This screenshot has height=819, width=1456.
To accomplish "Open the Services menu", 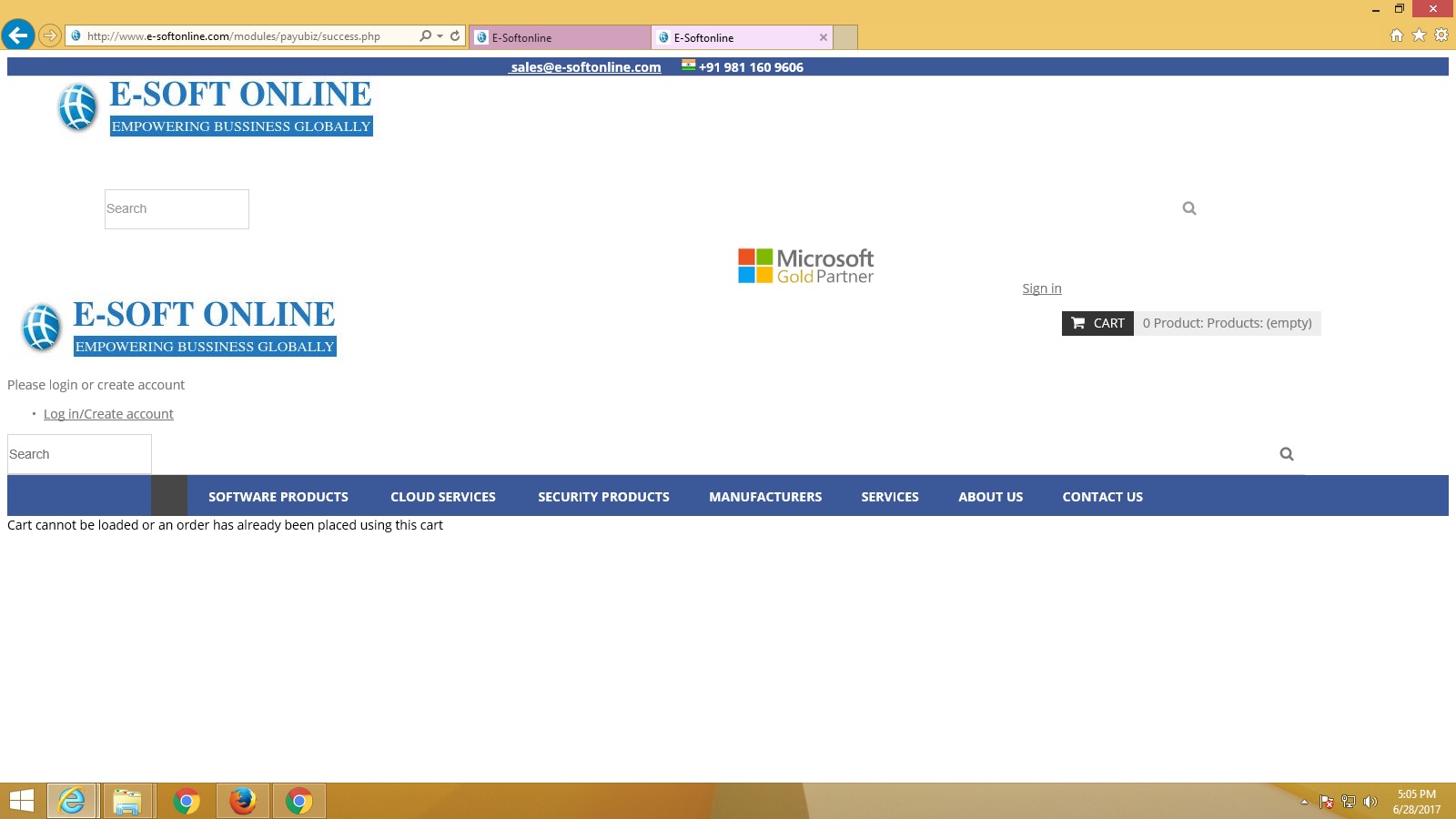I will (x=890, y=497).
